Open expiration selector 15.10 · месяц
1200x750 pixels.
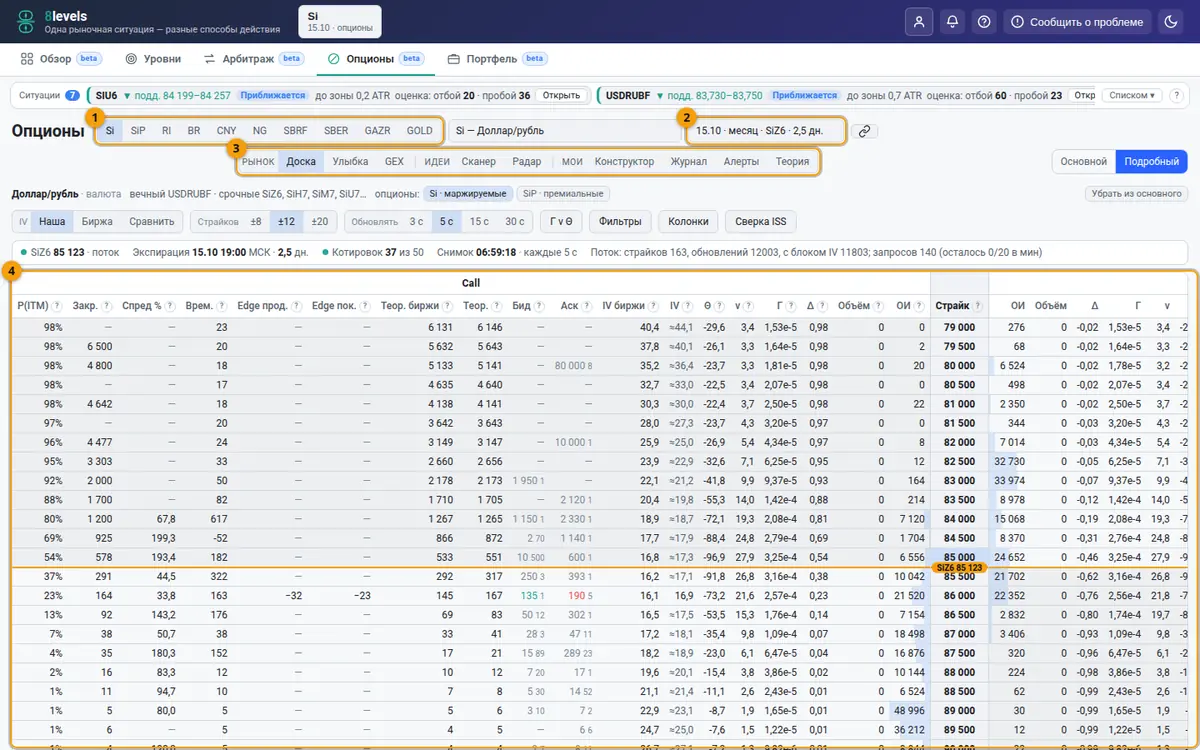pos(766,131)
